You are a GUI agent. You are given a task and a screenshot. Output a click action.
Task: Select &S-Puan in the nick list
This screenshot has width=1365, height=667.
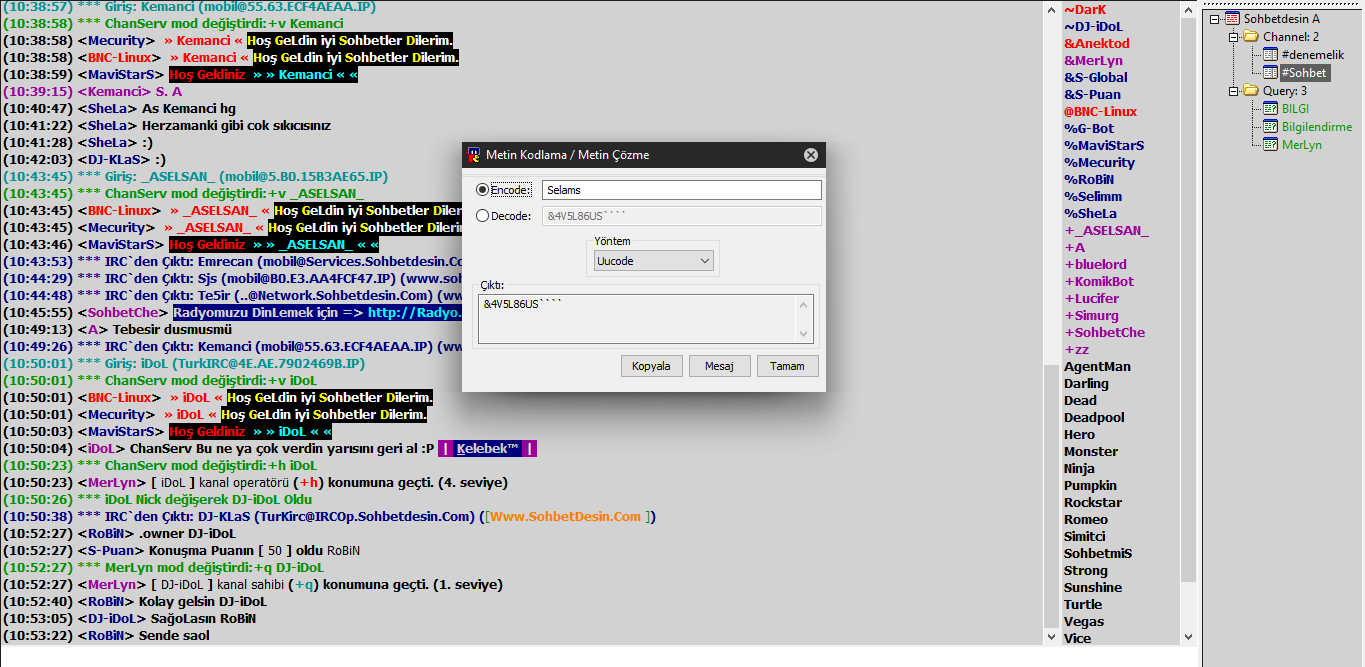(x=1092, y=94)
